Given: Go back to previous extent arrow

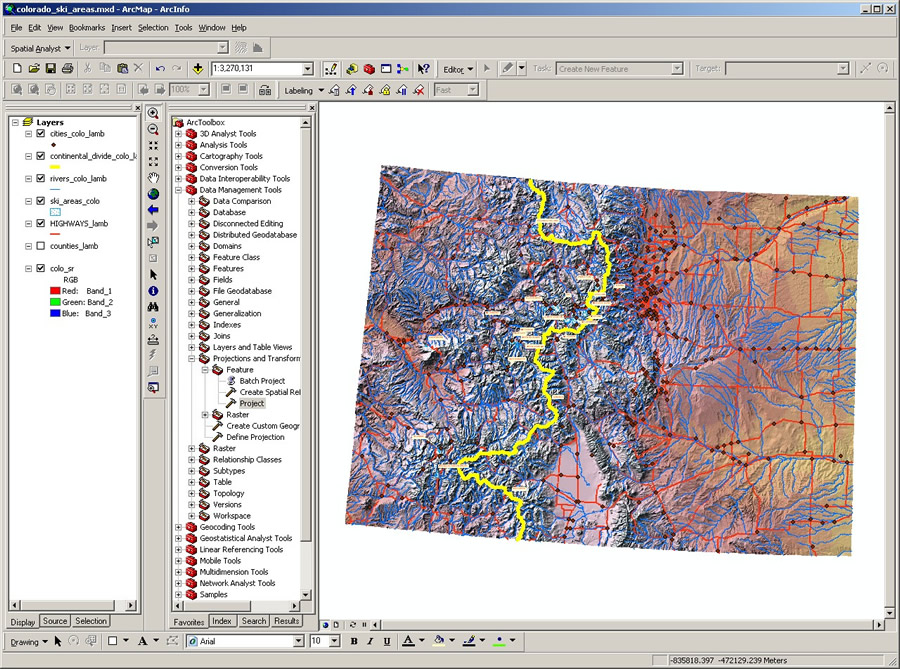Looking at the screenshot, I should tap(153, 210).
